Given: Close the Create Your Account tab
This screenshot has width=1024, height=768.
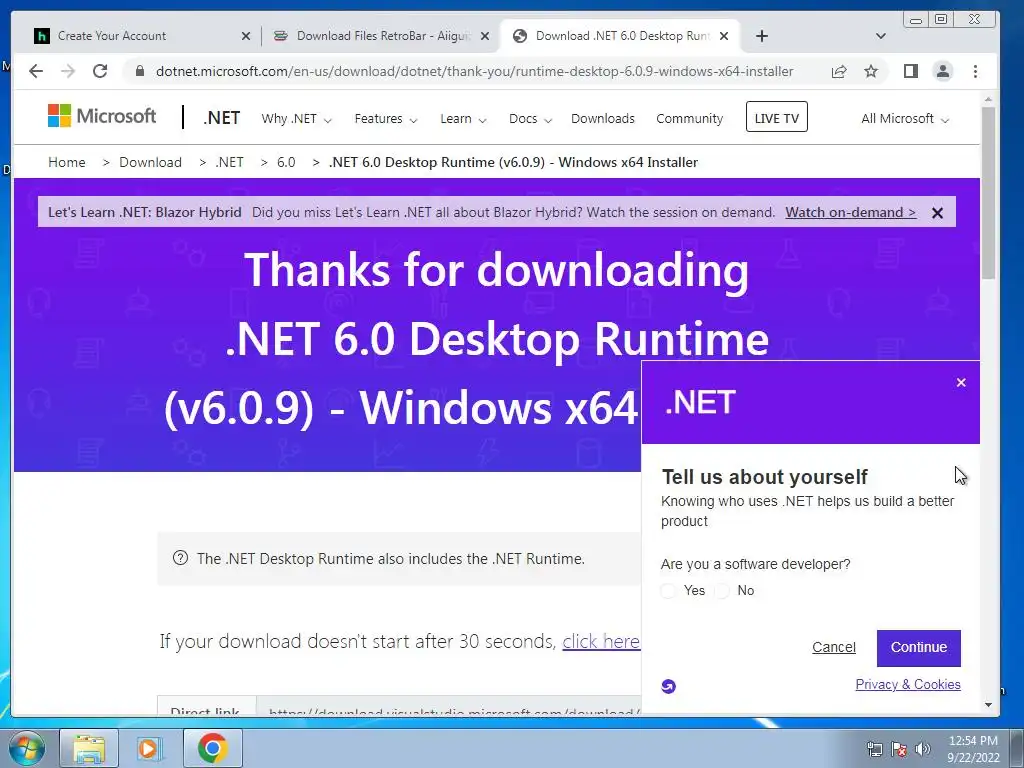Looking at the screenshot, I should point(246,36).
